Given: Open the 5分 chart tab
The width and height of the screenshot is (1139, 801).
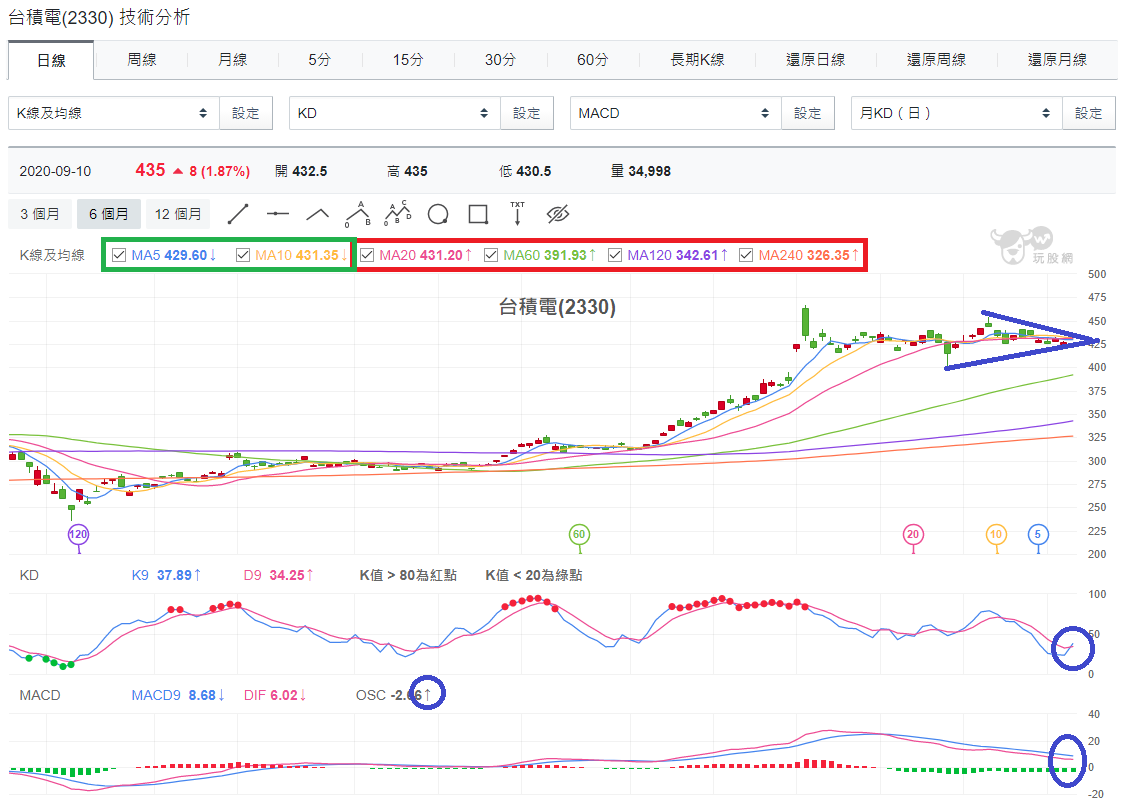Looking at the screenshot, I should 320,60.
